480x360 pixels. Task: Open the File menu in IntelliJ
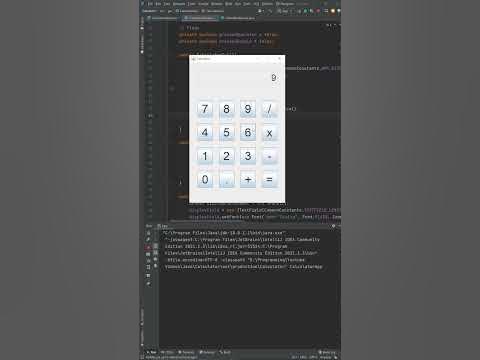(150, 4)
